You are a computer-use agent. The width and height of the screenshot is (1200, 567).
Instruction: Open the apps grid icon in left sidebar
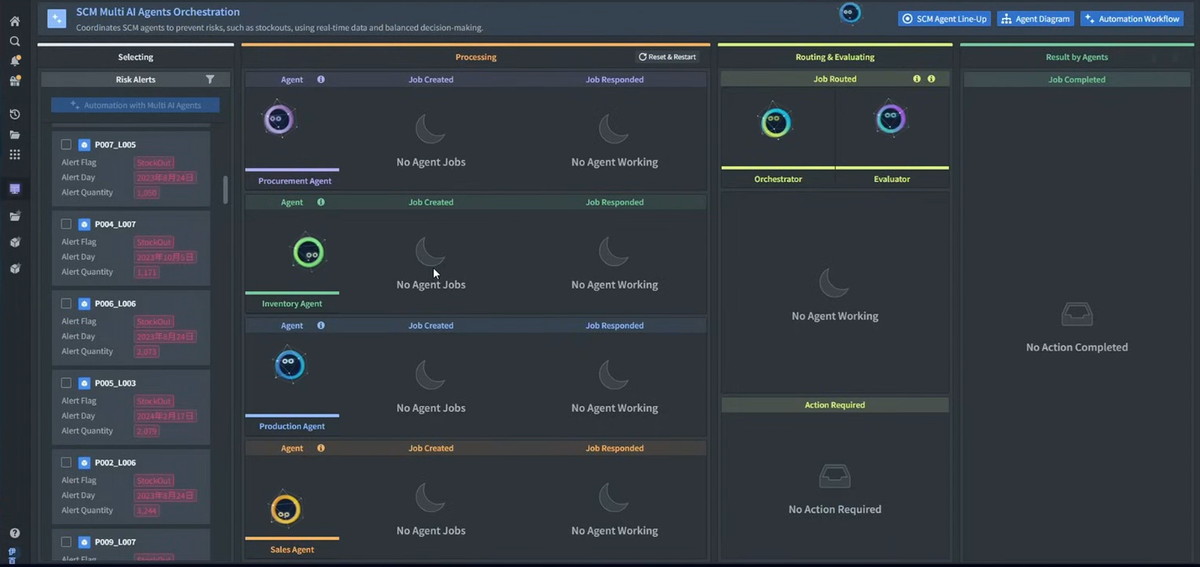(14, 154)
